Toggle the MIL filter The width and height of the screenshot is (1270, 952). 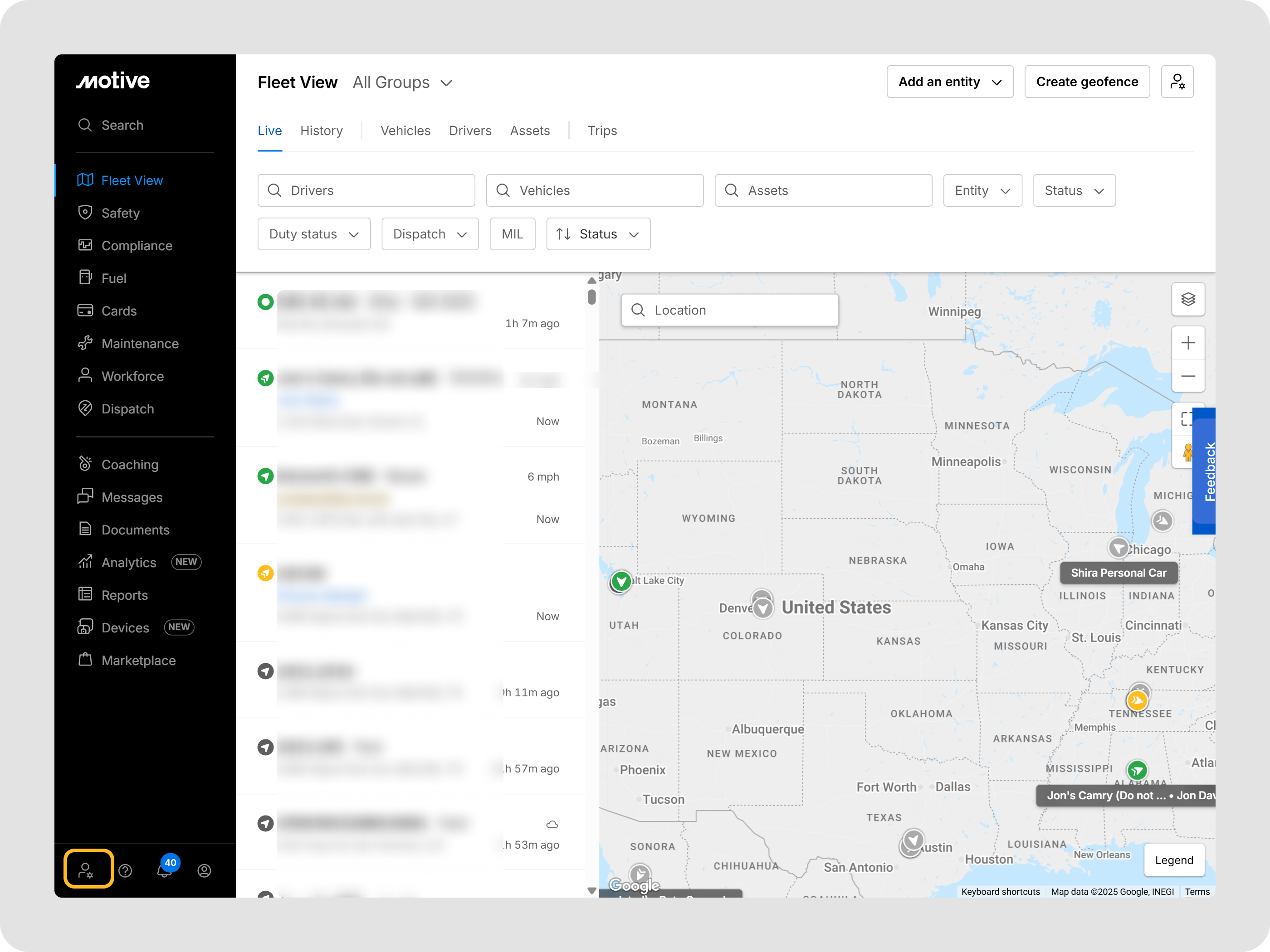(512, 234)
